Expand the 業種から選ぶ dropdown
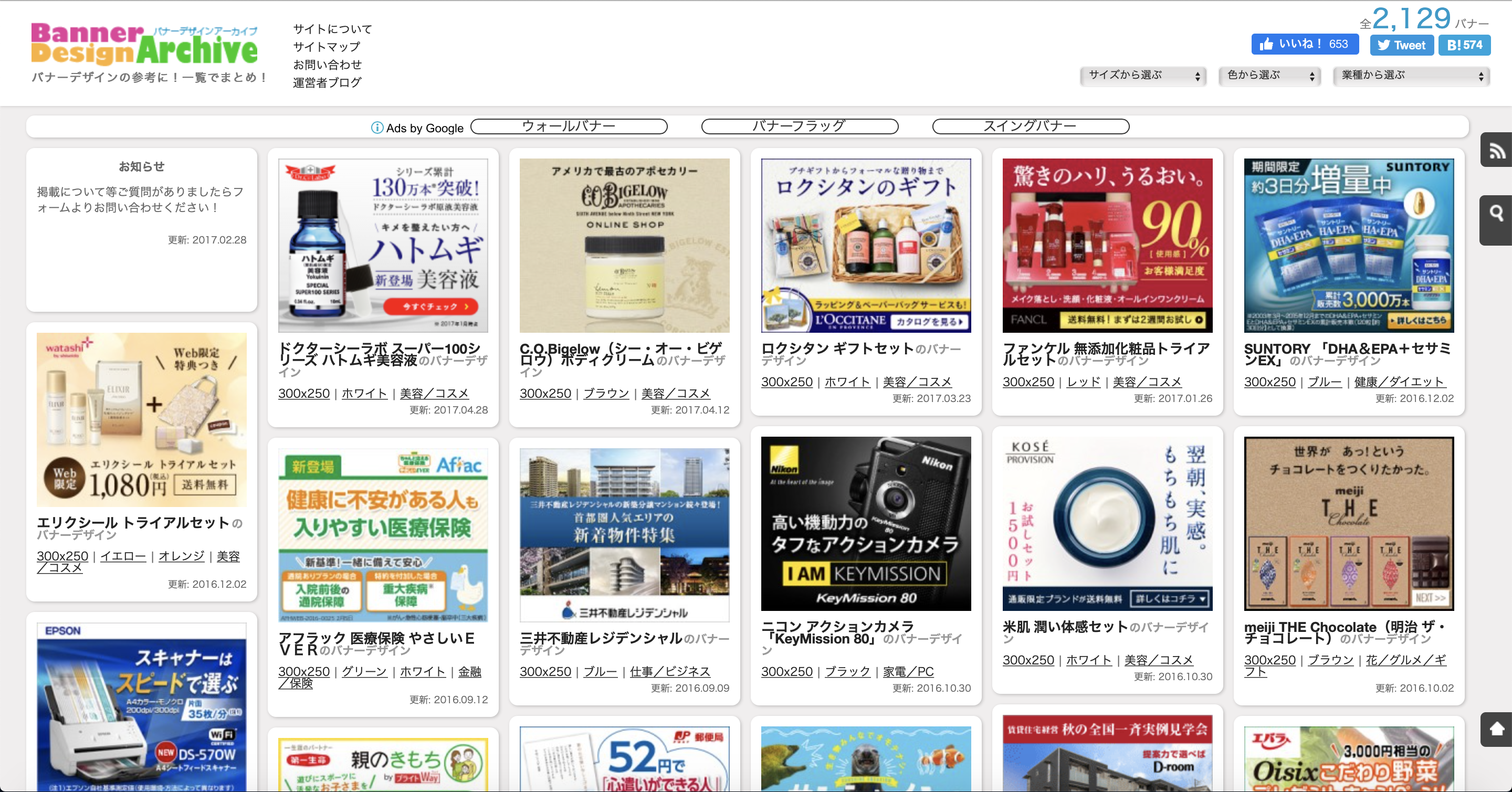The image size is (1512, 792). [1411, 76]
